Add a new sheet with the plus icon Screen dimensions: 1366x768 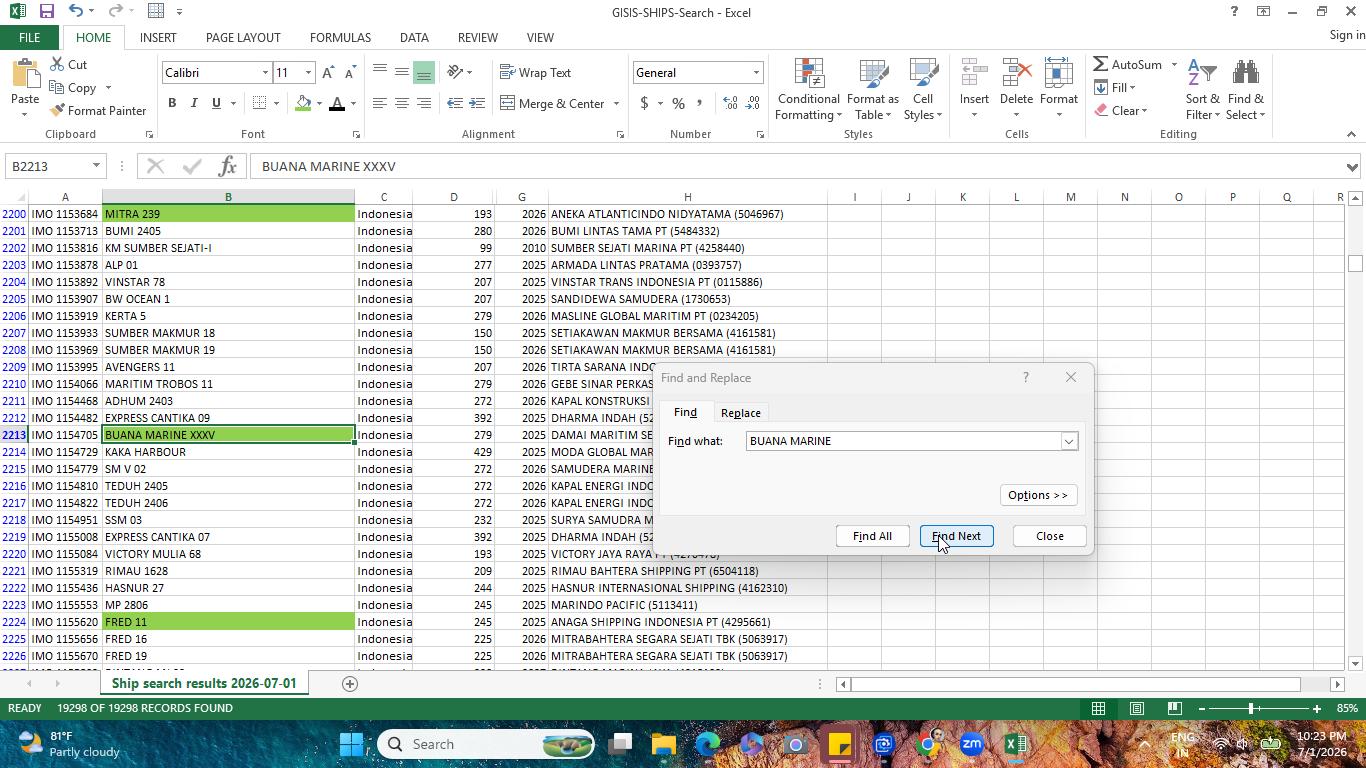point(349,684)
